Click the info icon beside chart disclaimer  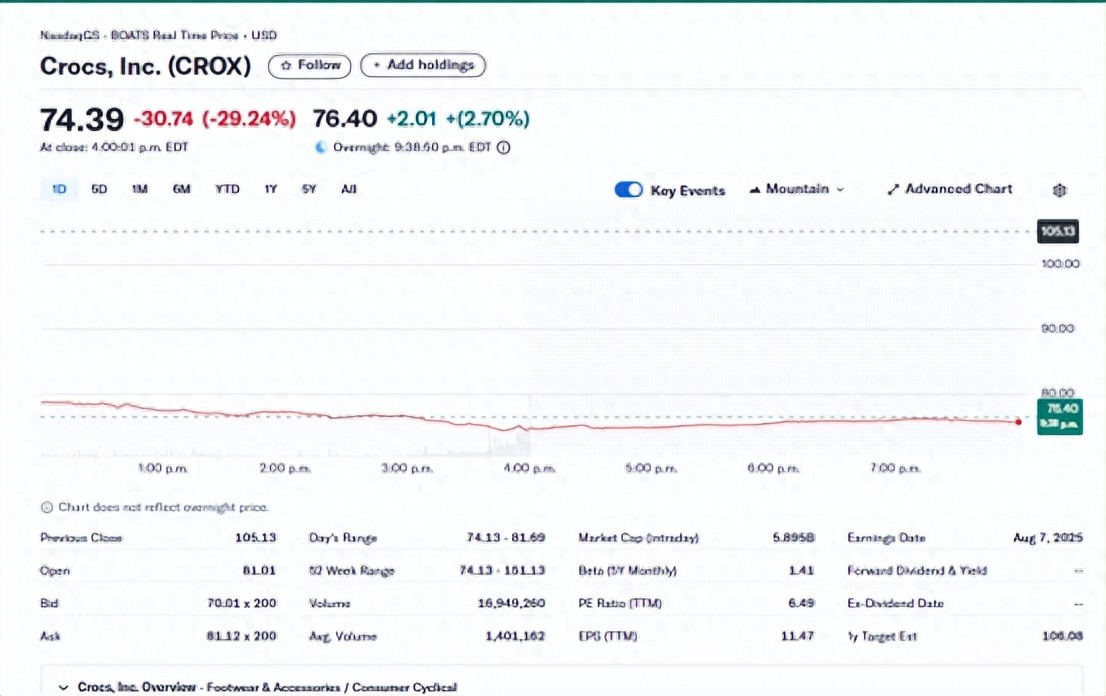coord(46,507)
